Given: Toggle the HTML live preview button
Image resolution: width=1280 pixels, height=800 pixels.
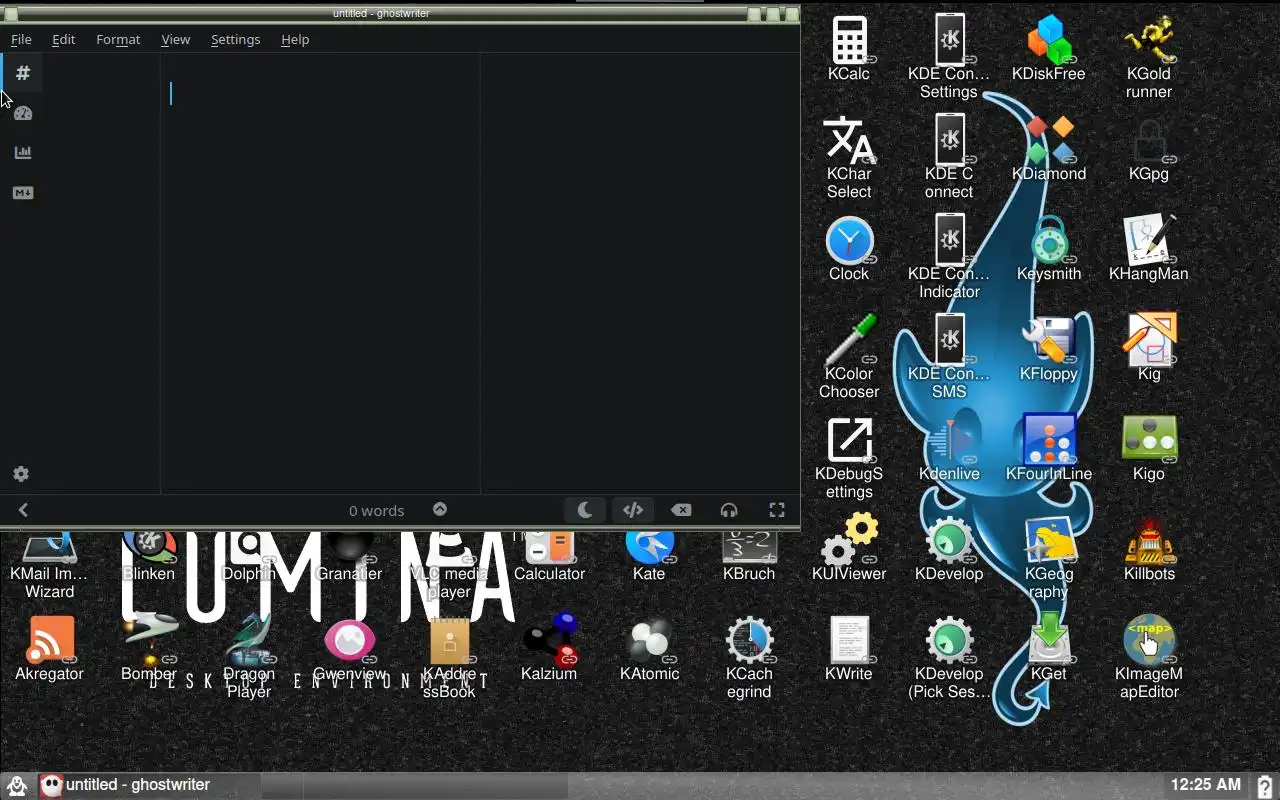Looking at the screenshot, I should [x=633, y=510].
